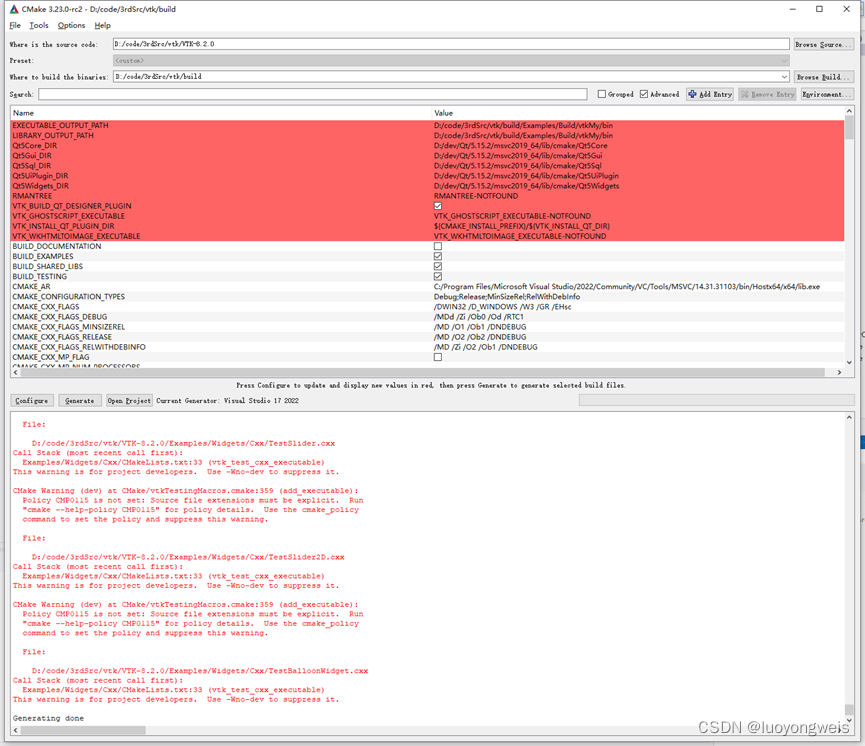Open the Options menu
The height and width of the screenshot is (746, 865).
70,25
